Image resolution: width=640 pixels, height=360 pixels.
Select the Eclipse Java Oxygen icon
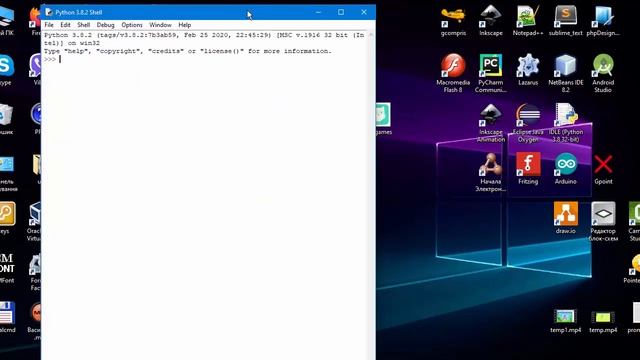528,123
